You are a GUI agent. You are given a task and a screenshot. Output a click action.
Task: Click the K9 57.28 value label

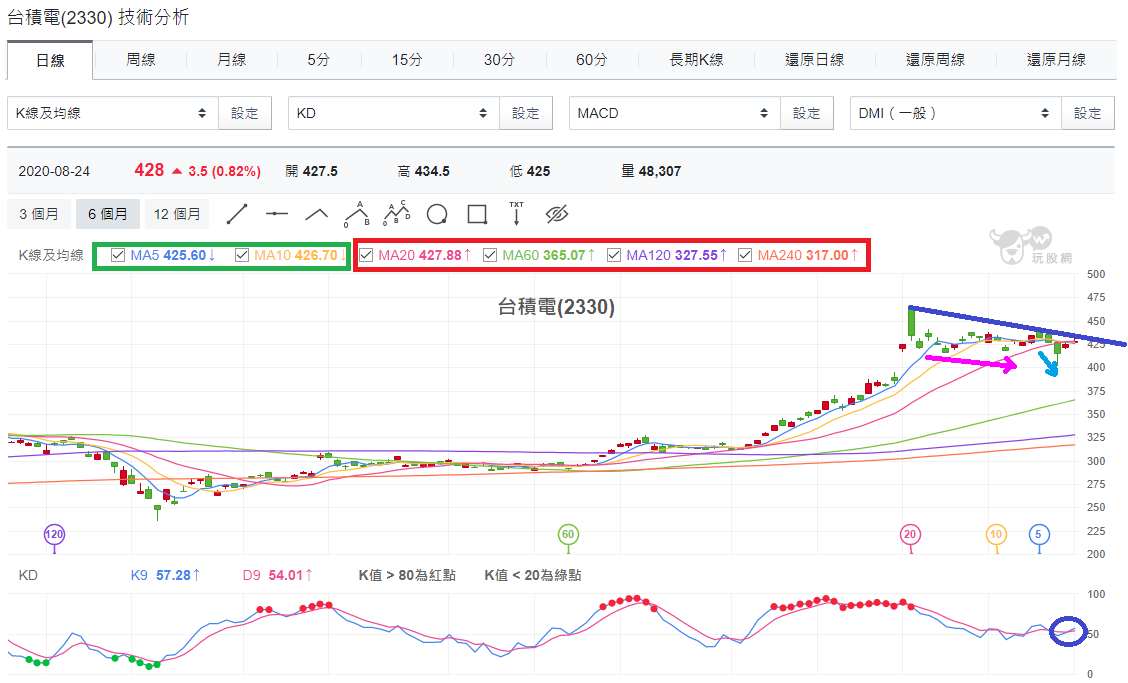165,575
